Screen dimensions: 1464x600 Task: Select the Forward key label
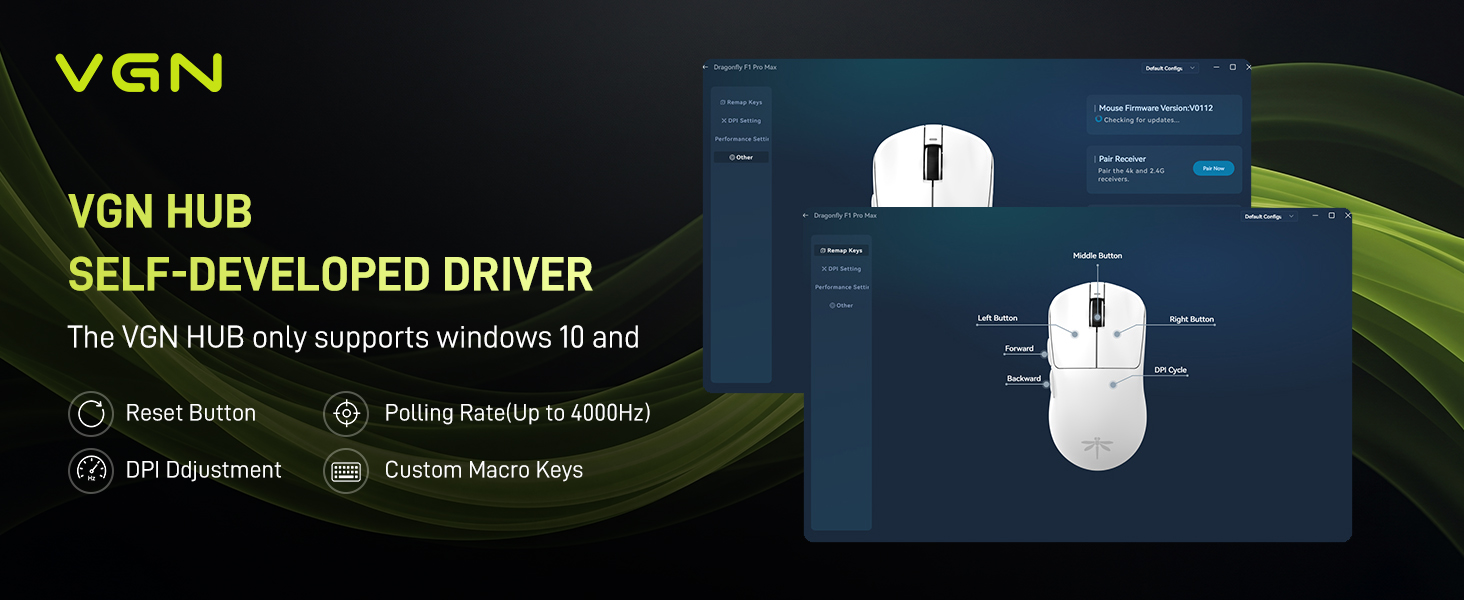pyautogui.click(x=1019, y=349)
